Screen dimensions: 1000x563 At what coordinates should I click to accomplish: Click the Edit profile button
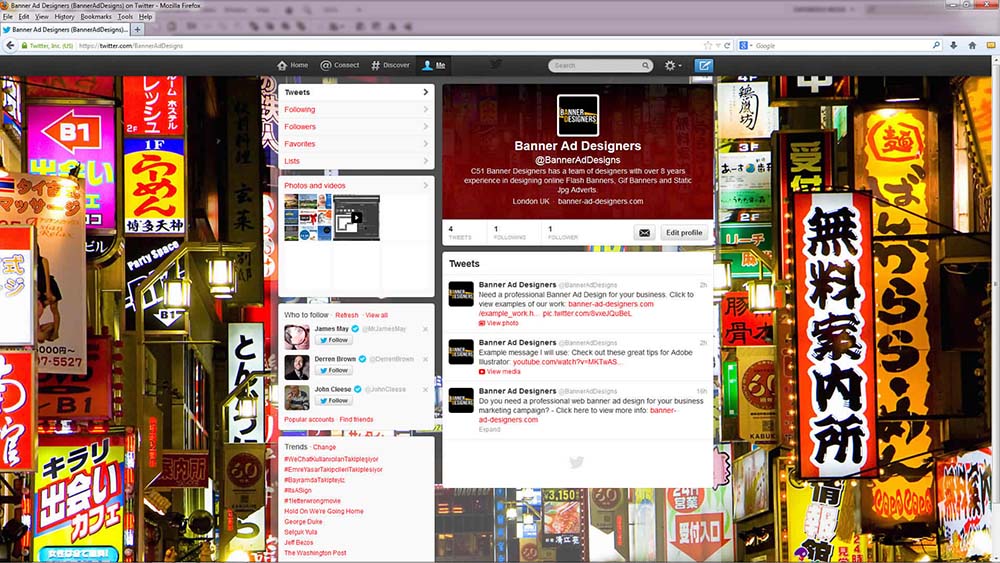684,233
